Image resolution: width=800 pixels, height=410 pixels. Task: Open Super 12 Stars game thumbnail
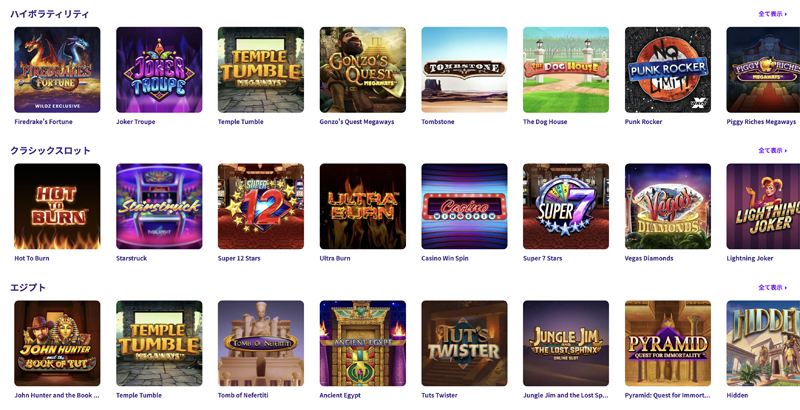click(261, 207)
